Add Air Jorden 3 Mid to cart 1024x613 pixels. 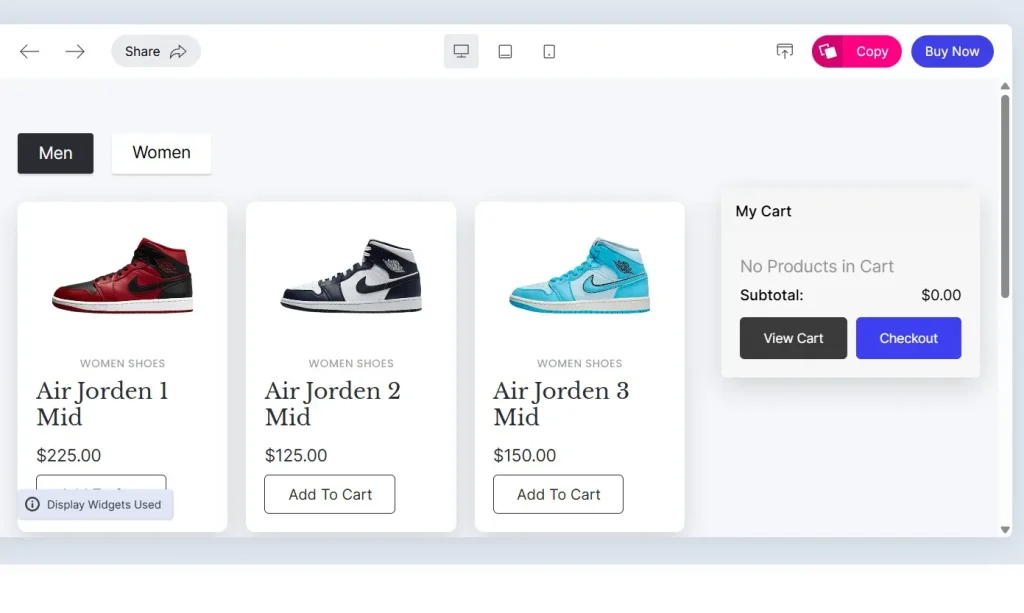558,494
